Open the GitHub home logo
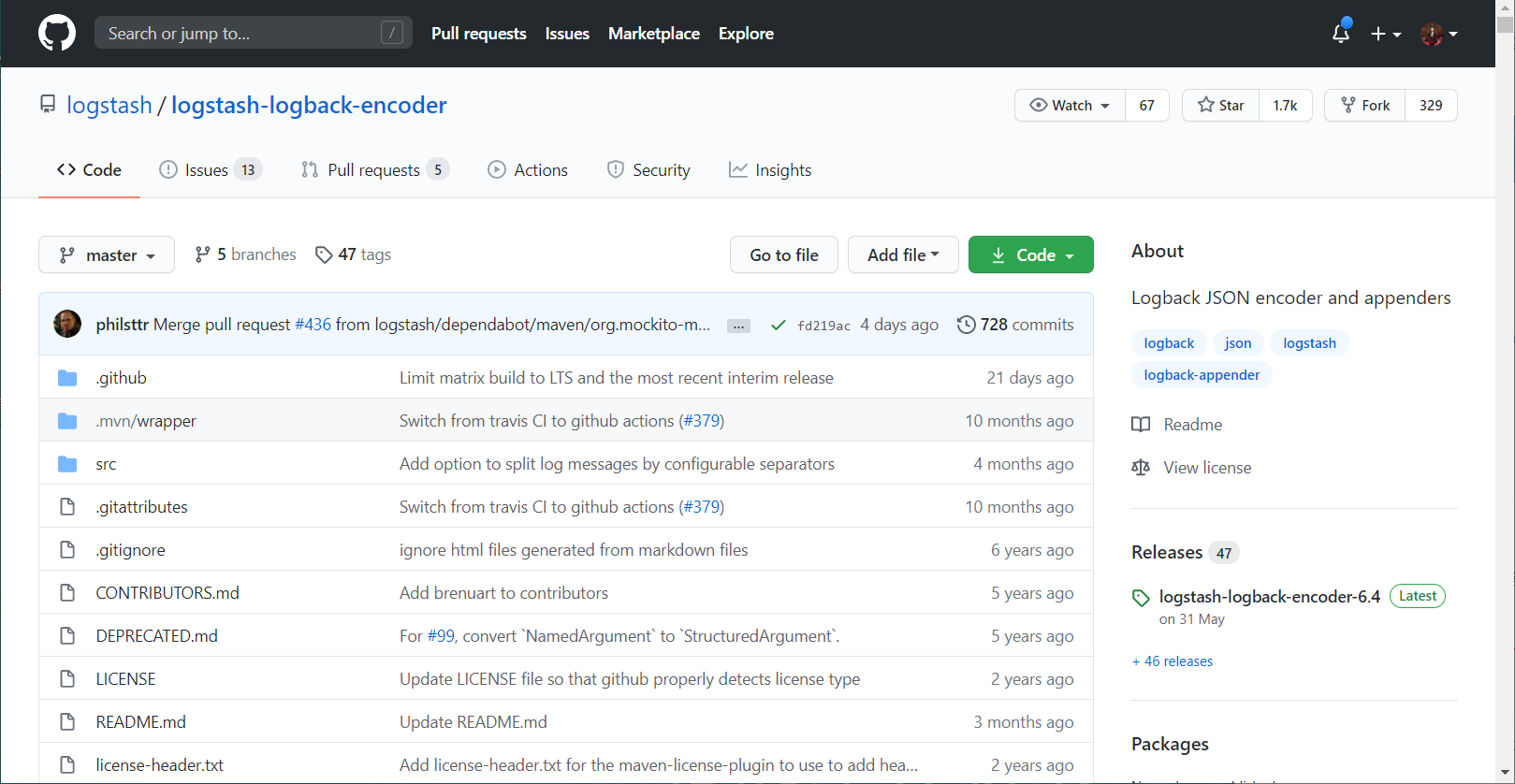This screenshot has height=784, width=1515. pos(57,34)
